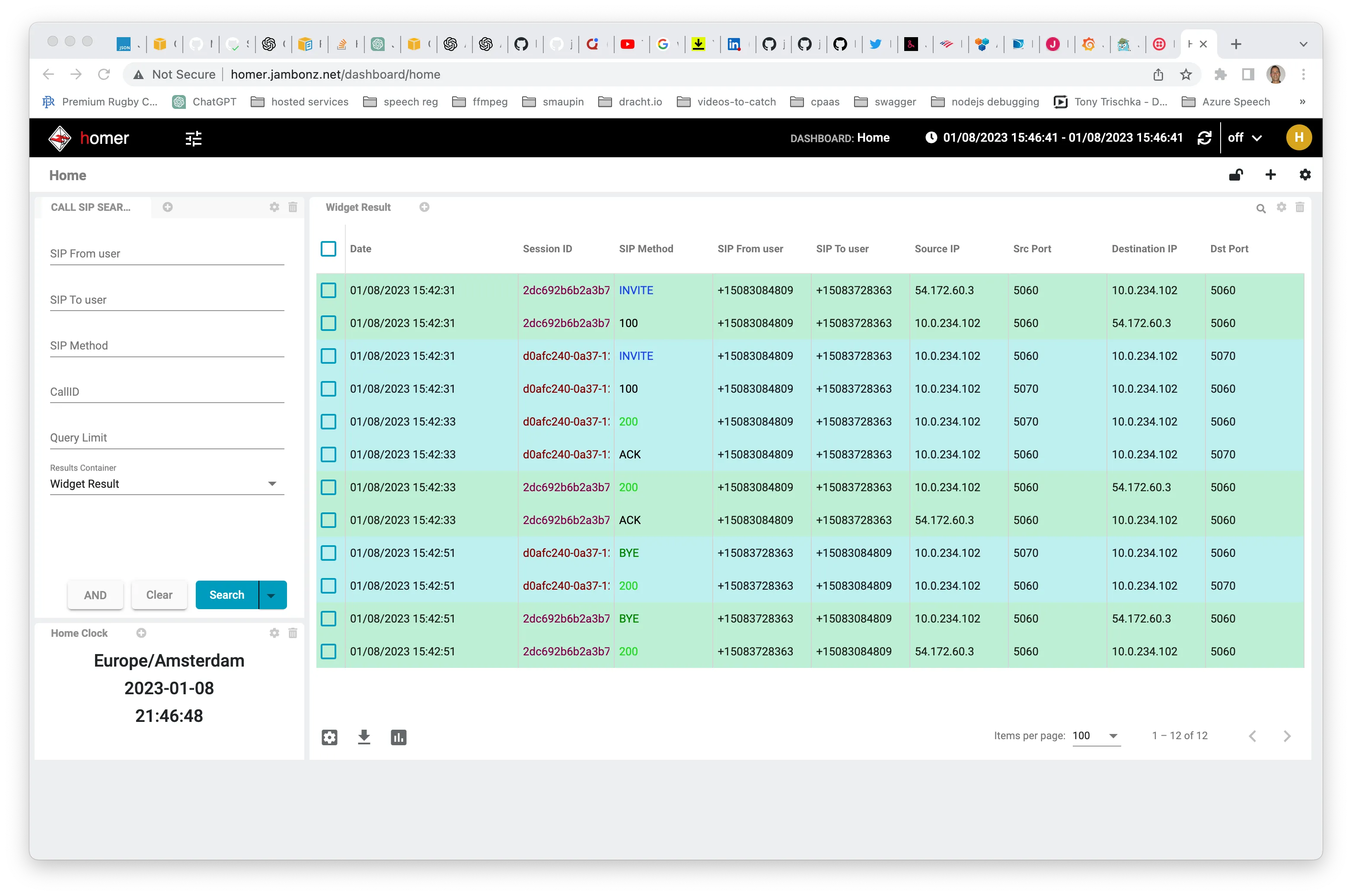Open Home Clock settings gear icon
This screenshot has width=1352, height=896.
(x=274, y=632)
